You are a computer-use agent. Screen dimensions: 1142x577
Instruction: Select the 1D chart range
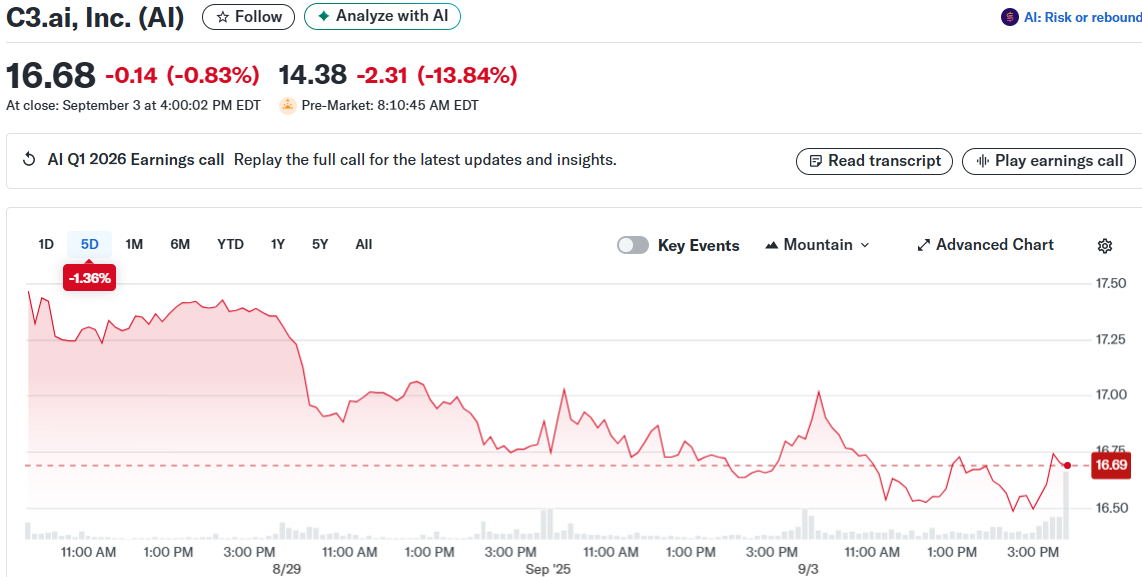coord(46,245)
